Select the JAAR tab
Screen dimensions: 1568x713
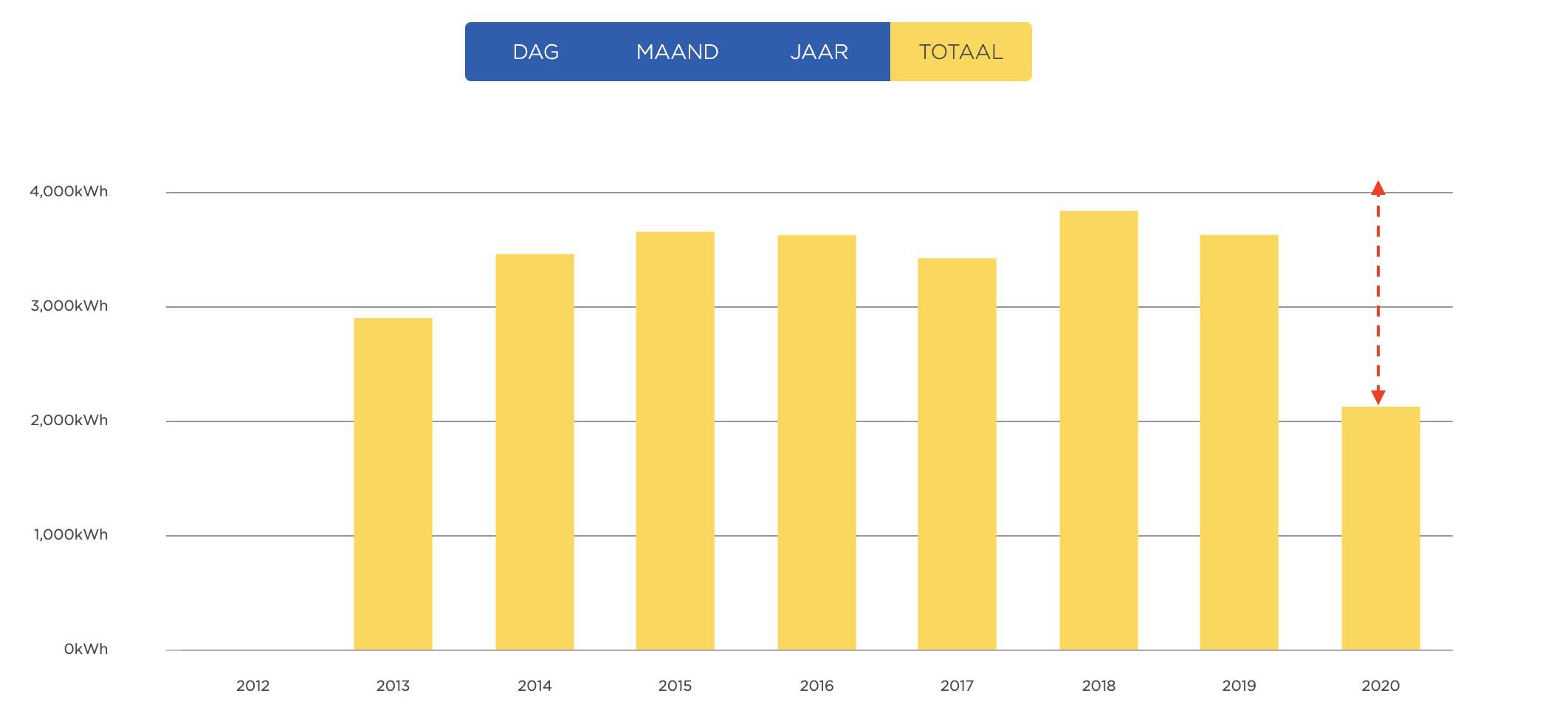819,52
